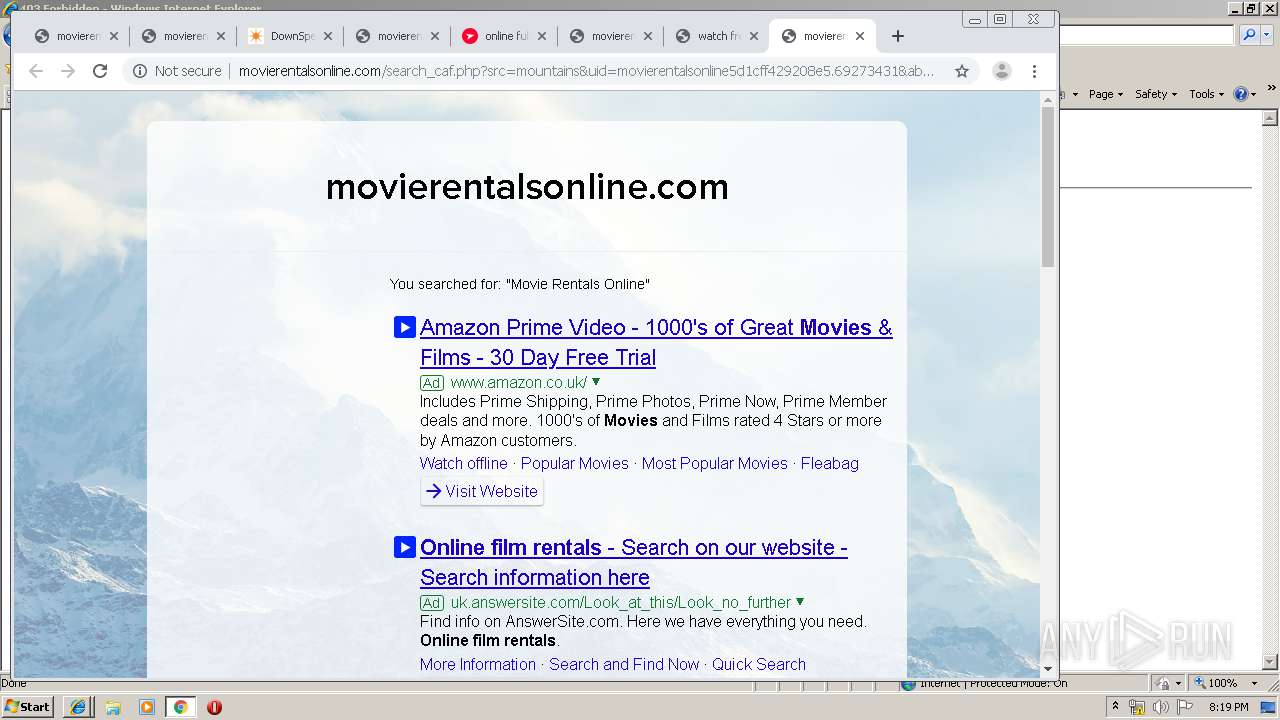Click the Internet Explorer search magnifier button
Screen dimensions: 1280x720
(x=1248, y=35)
